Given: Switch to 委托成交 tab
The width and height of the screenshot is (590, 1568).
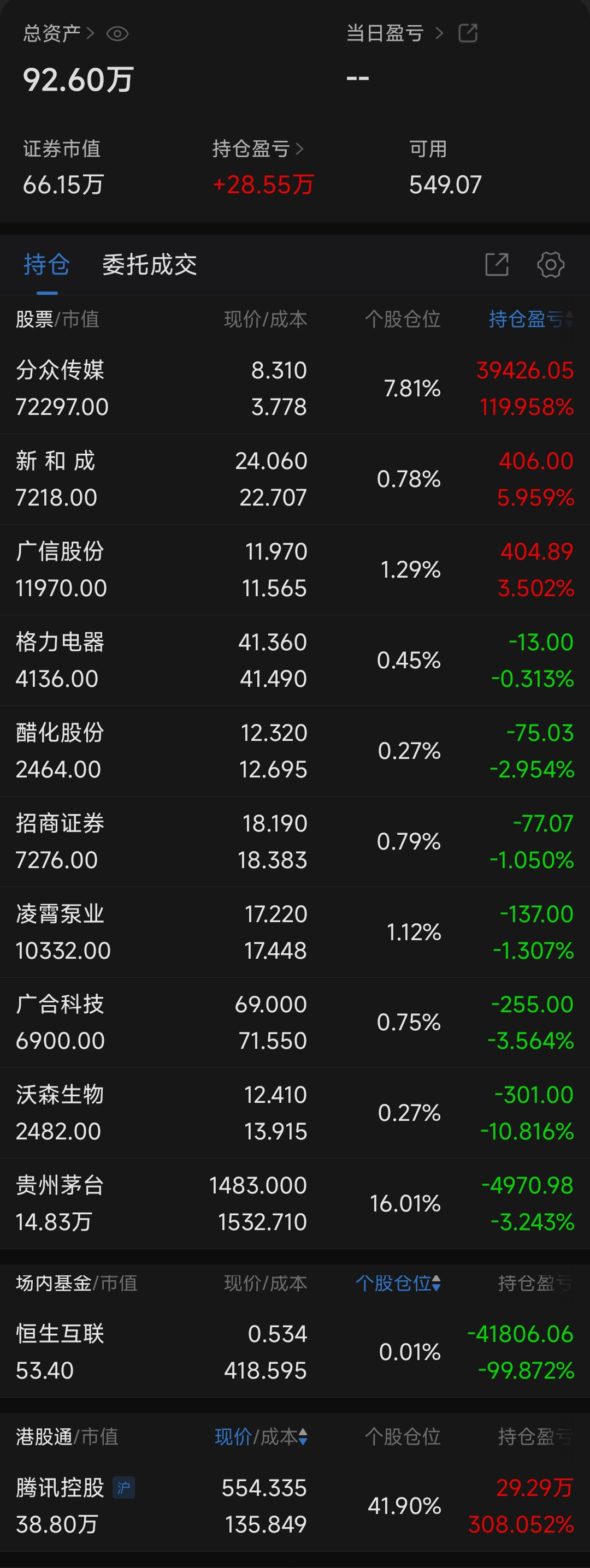Looking at the screenshot, I should [149, 265].
